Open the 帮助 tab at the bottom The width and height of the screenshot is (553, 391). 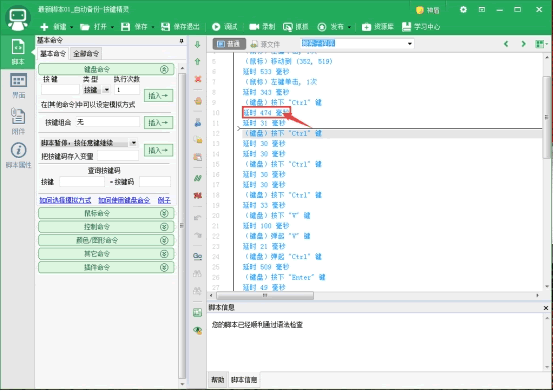pos(218,380)
